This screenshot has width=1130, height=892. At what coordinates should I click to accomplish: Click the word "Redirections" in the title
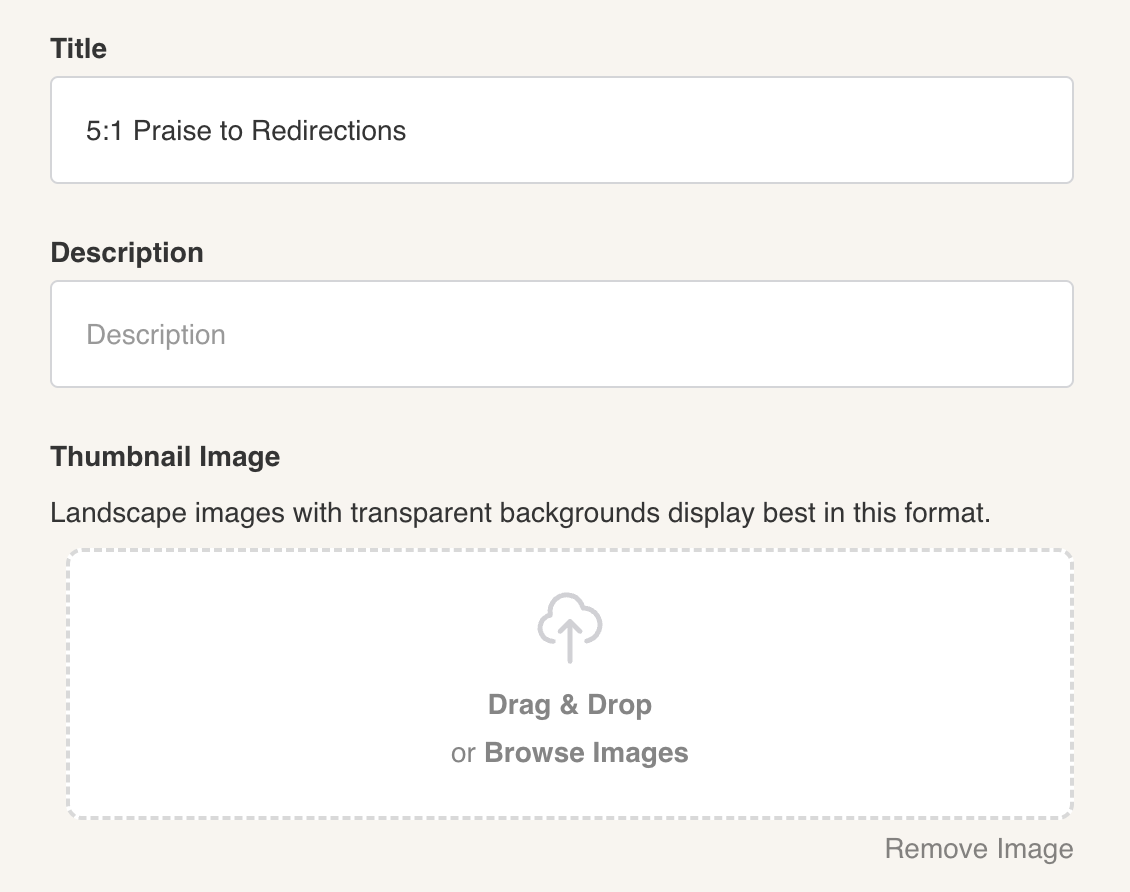point(329,130)
